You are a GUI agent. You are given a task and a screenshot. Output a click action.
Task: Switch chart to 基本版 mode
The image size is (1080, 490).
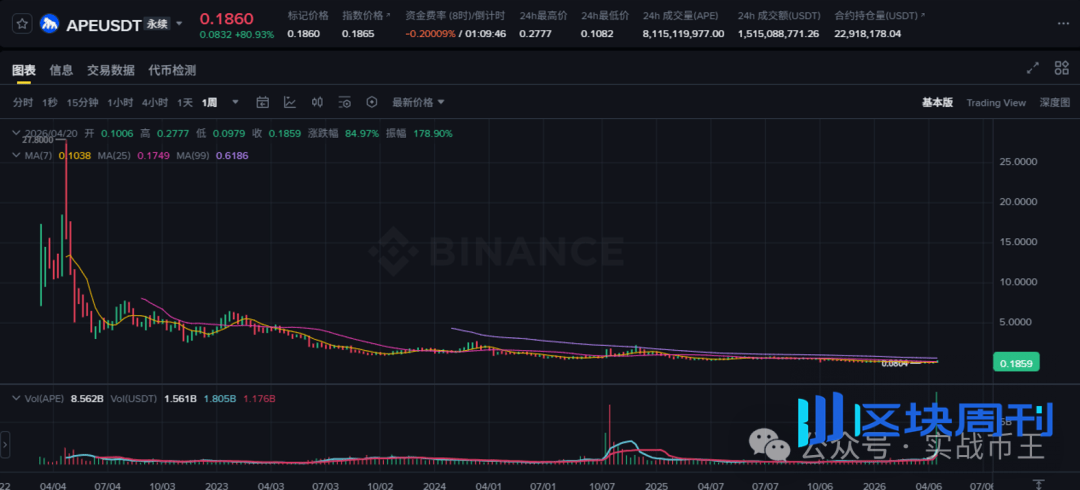click(x=937, y=102)
